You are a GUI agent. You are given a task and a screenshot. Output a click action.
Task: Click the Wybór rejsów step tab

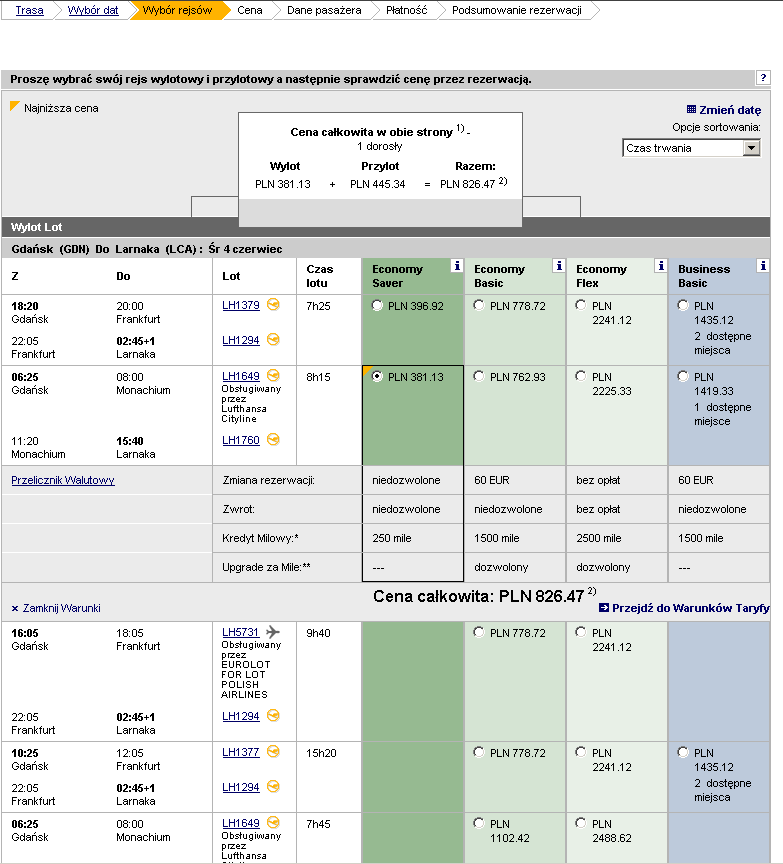point(177,10)
